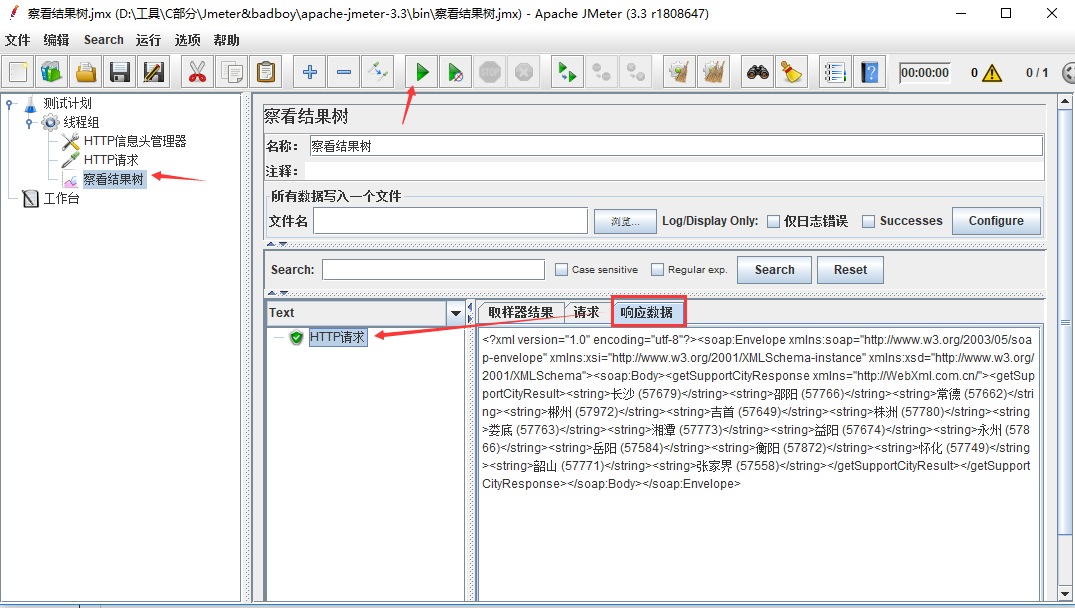Image resolution: width=1075 pixels, height=608 pixels.
Task: Click the Copy icon in toolbar
Action: click(x=232, y=72)
